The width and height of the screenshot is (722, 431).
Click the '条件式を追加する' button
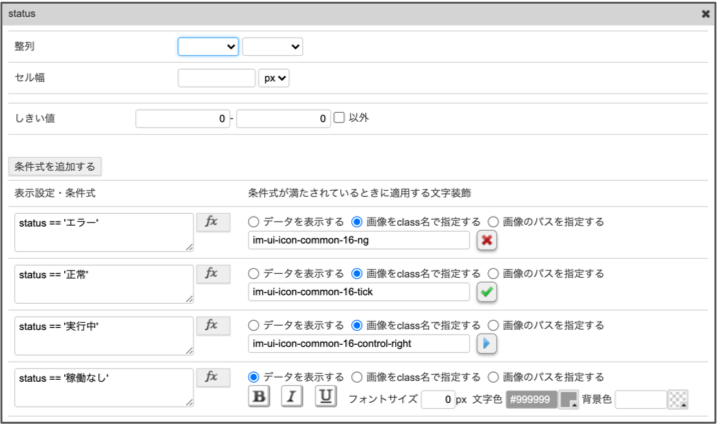[x=54, y=166]
